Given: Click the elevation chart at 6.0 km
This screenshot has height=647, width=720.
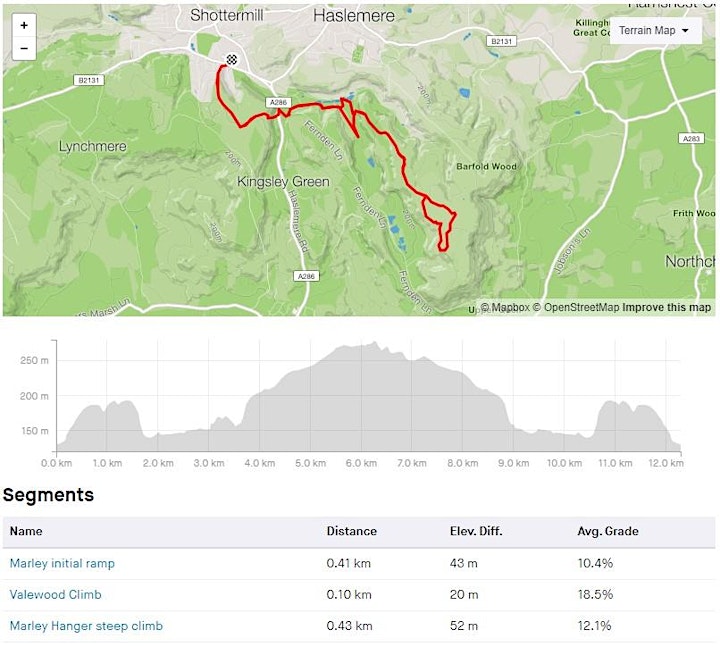Looking at the screenshot, I should click(361, 397).
